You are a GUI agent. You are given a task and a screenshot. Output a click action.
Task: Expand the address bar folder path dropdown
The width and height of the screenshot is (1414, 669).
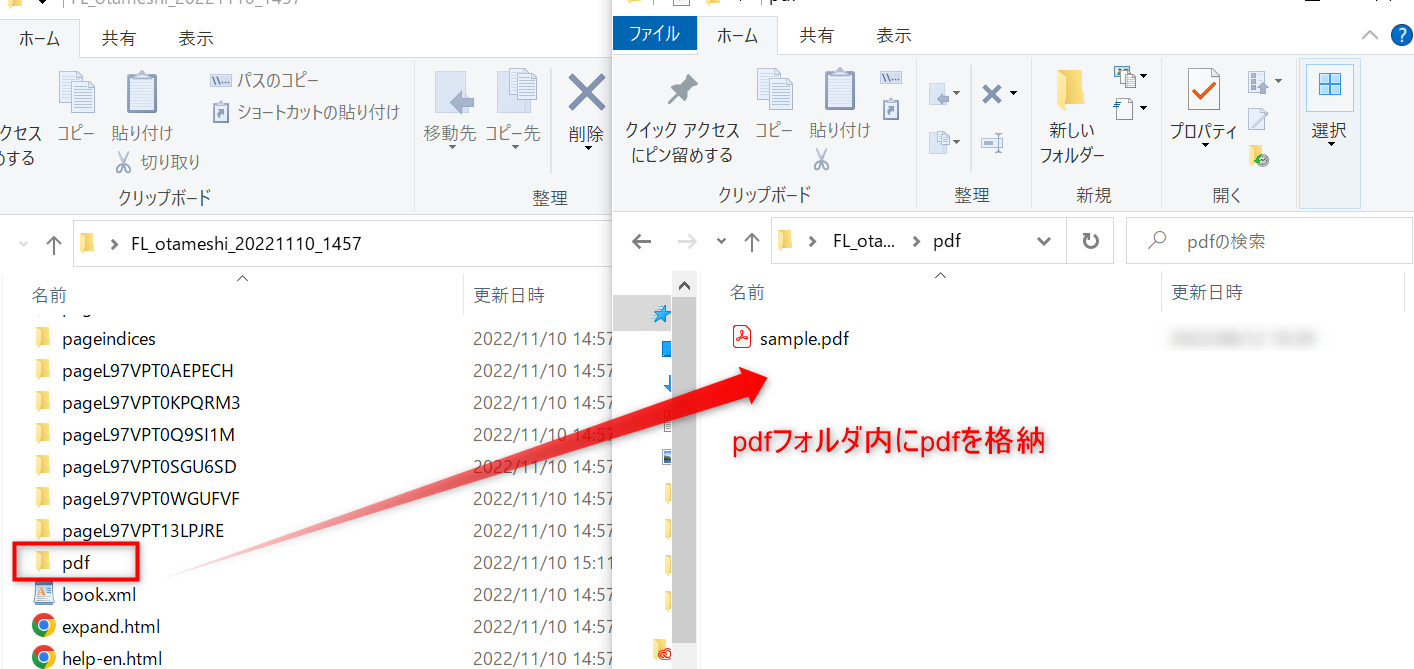pyautogui.click(x=1044, y=240)
